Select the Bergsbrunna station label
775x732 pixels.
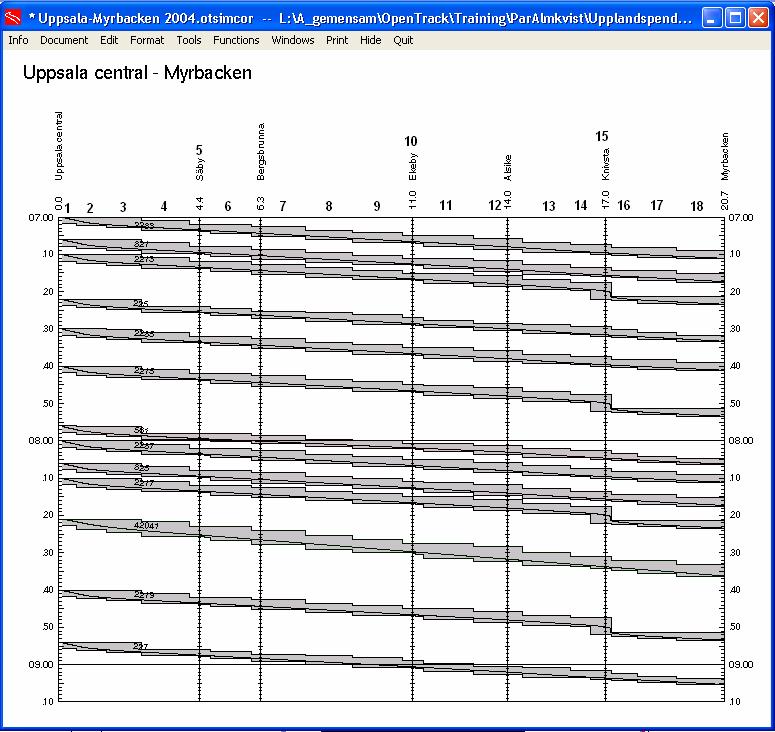(261, 152)
